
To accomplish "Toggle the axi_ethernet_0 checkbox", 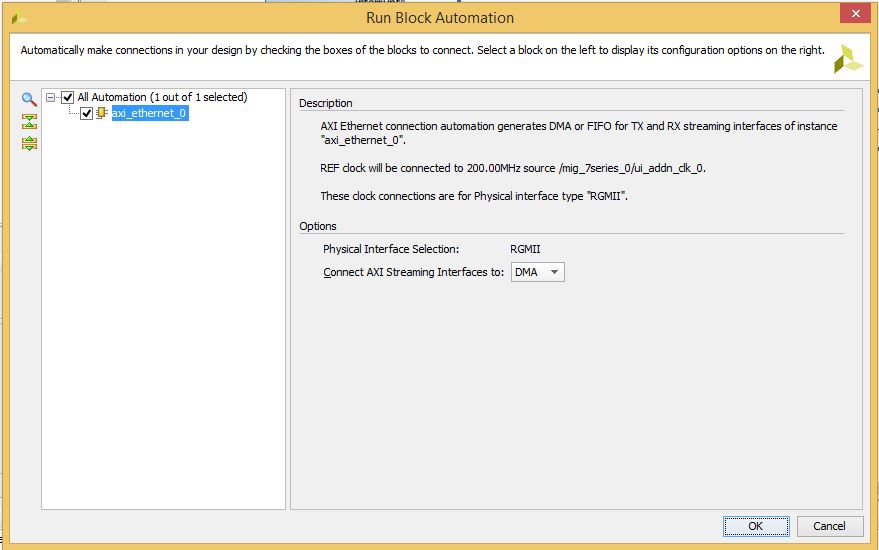I will tap(86, 113).
